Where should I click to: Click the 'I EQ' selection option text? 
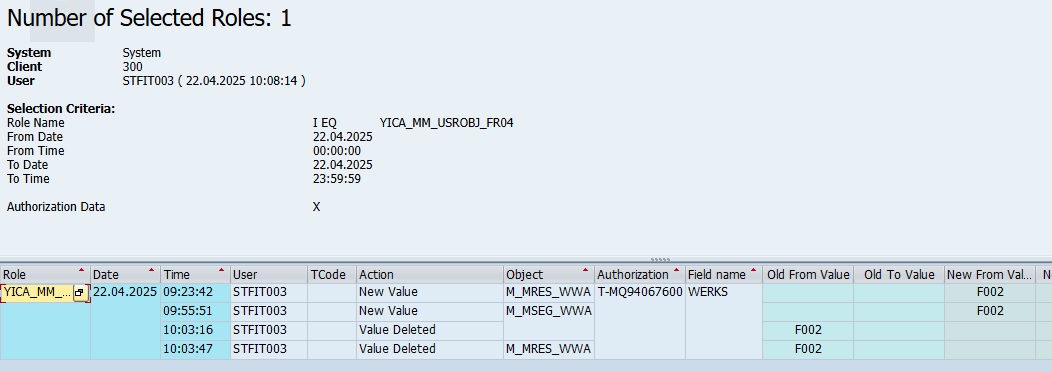pyautogui.click(x=325, y=123)
